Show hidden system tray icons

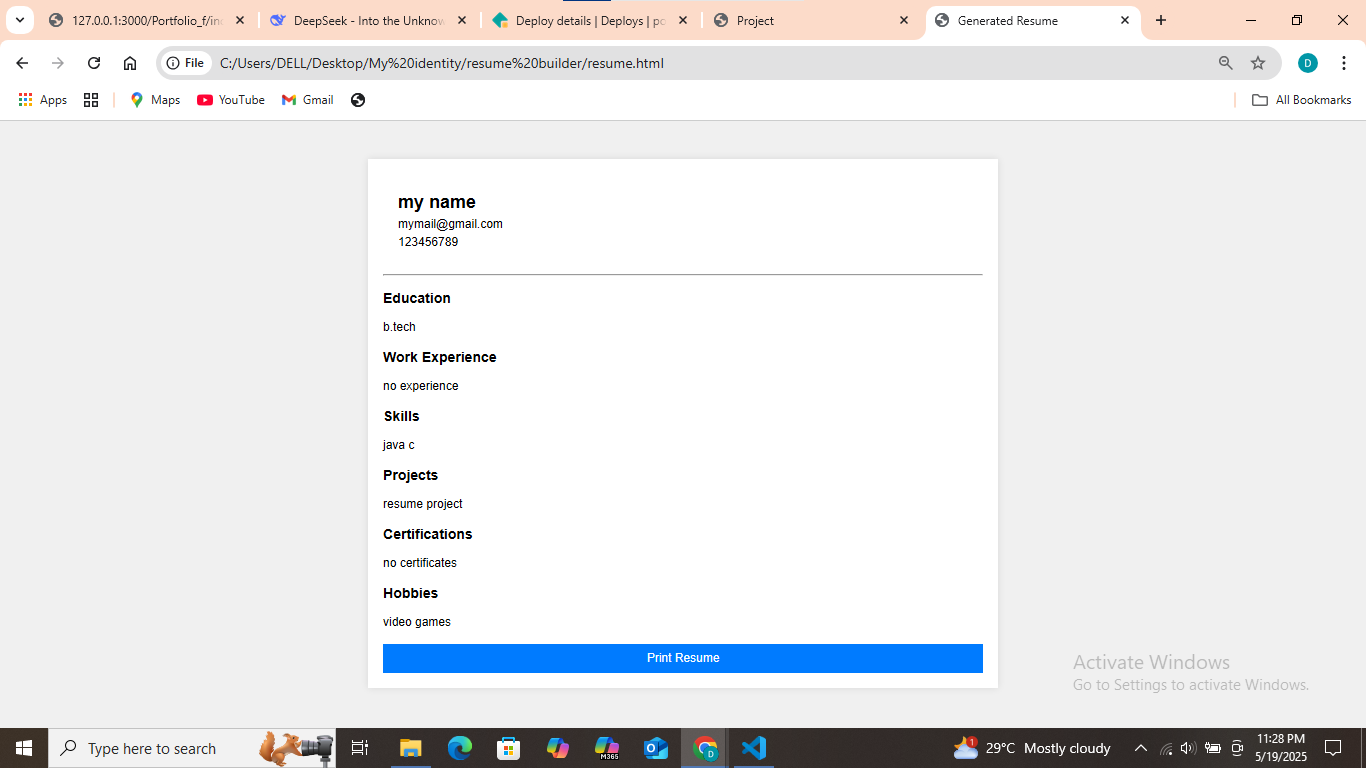pos(1140,748)
